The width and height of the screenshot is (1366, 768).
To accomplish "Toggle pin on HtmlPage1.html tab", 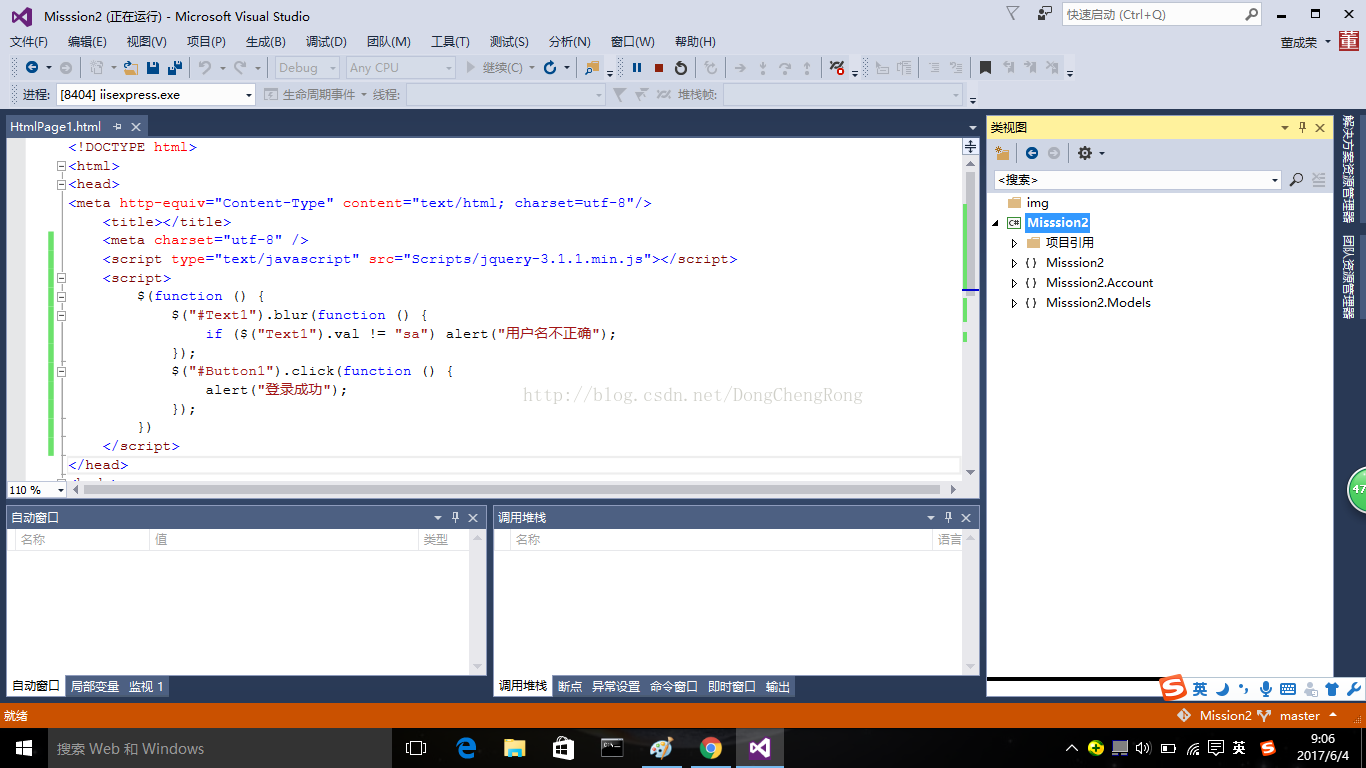I will tap(117, 127).
